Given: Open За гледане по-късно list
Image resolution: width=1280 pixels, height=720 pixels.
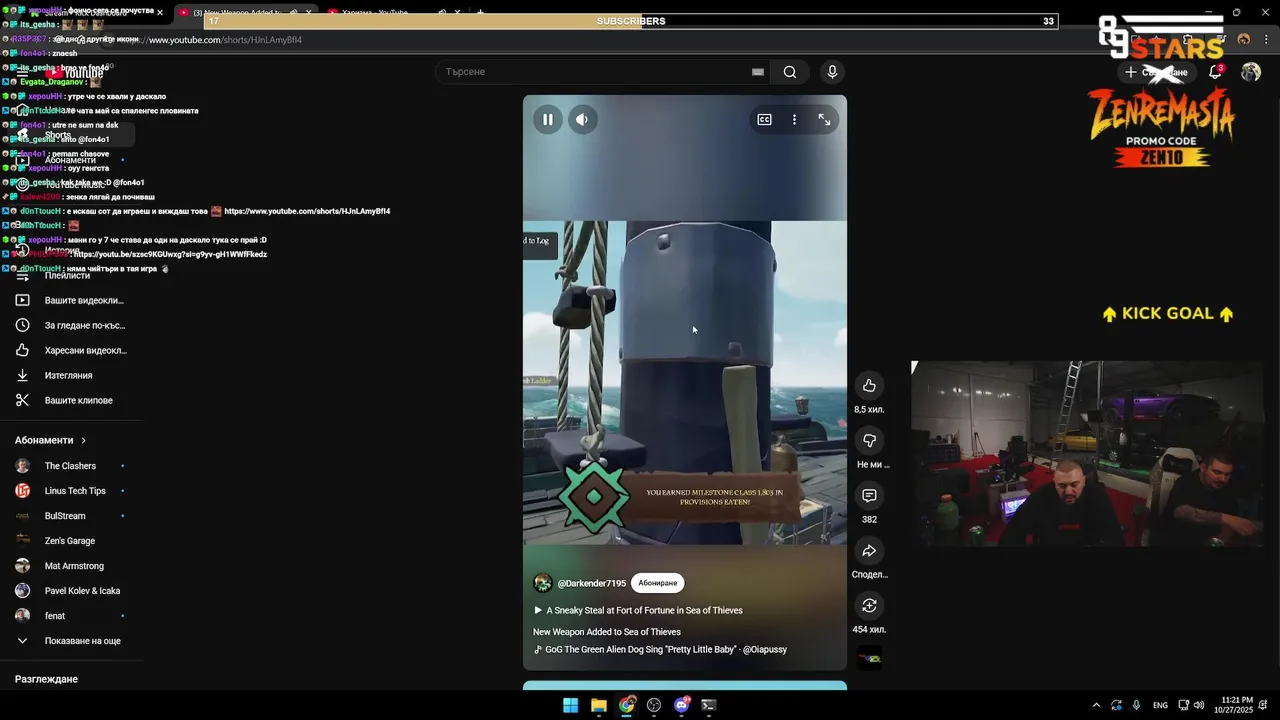Looking at the screenshot, I should pyautogui.click(x=70, y=325).
